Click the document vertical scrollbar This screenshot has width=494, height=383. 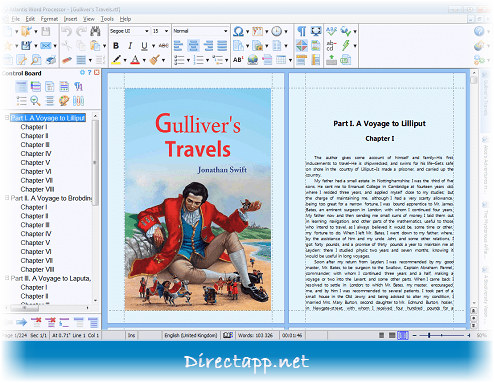(473, 187)
